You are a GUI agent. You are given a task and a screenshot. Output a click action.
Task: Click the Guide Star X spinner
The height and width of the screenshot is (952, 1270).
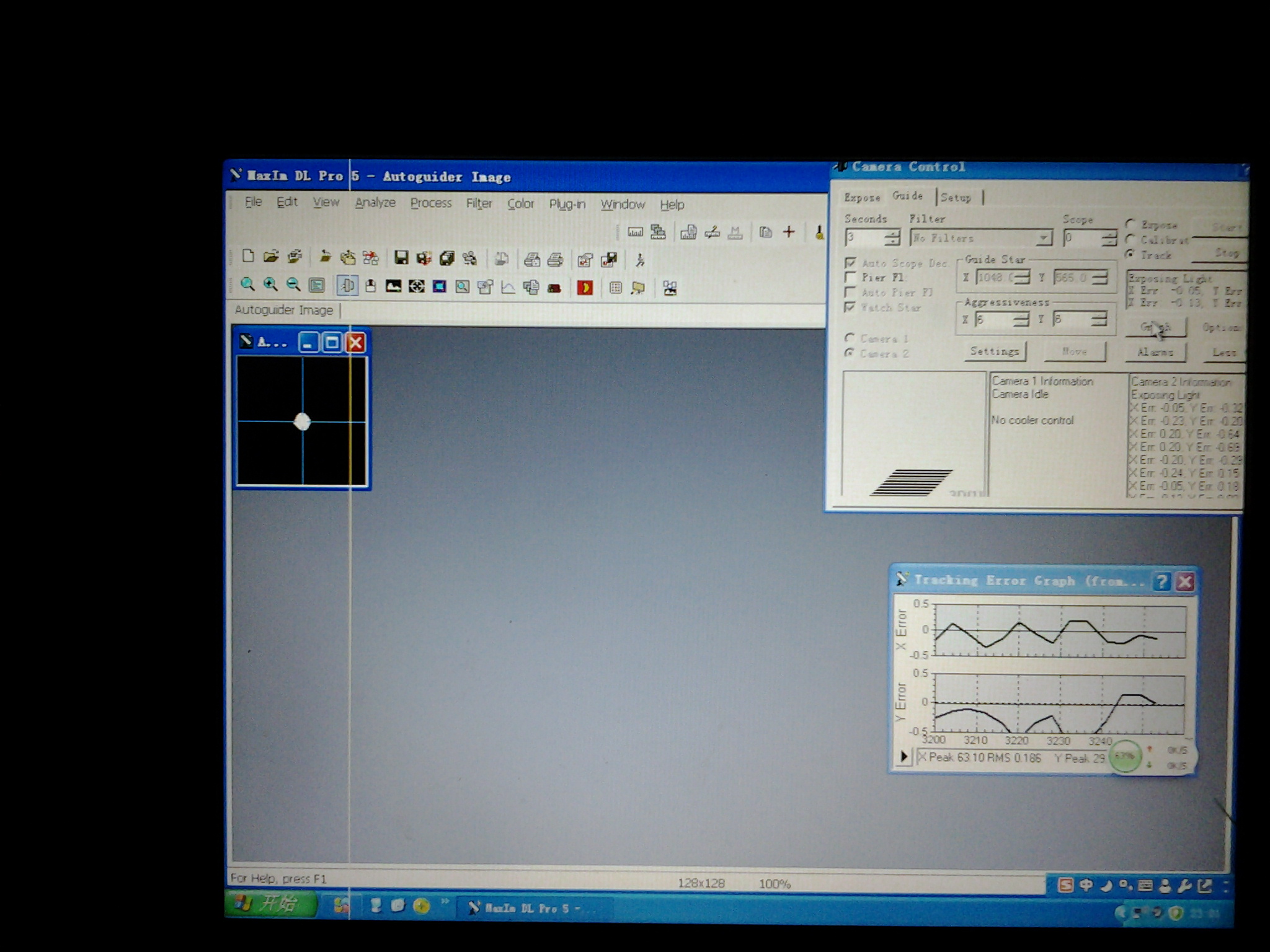(1021, 278)
